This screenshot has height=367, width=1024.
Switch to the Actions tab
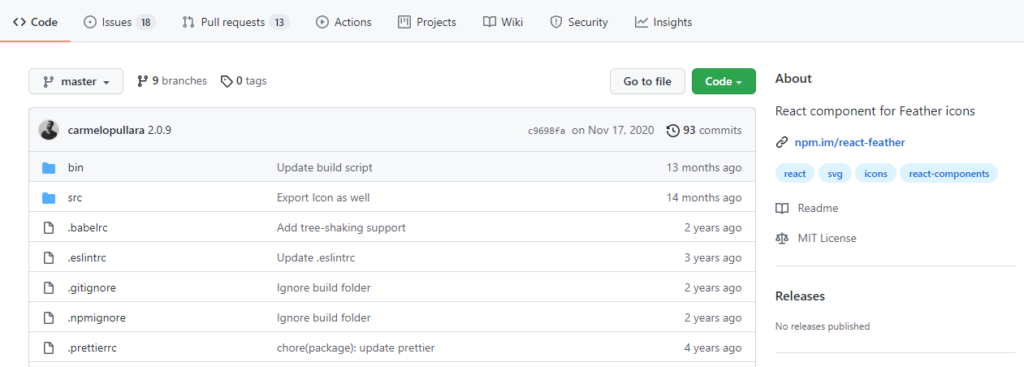pyautogui.click(x=344, y=22)
